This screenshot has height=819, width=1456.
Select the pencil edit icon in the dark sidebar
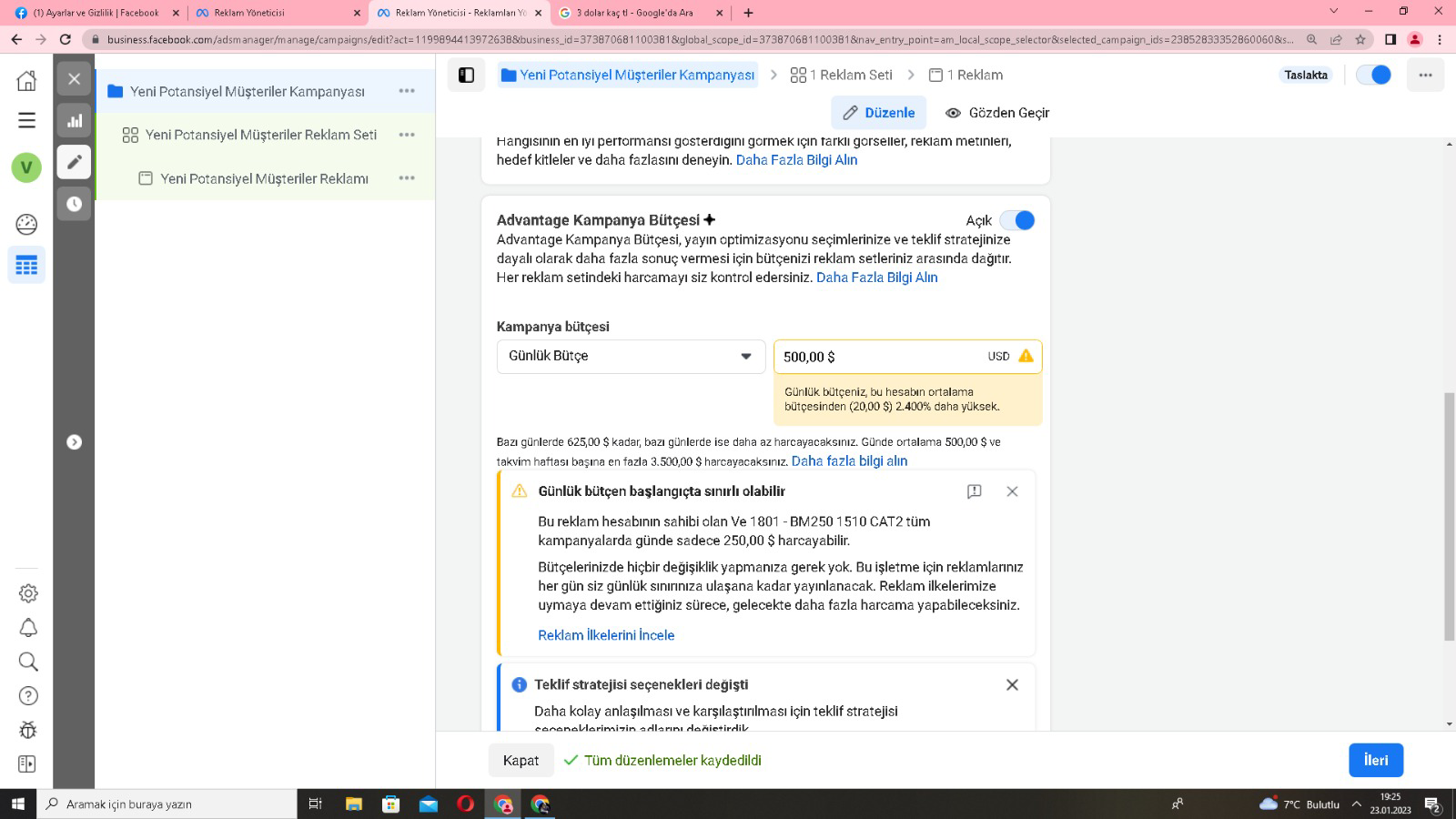click(x=75, y=162)
